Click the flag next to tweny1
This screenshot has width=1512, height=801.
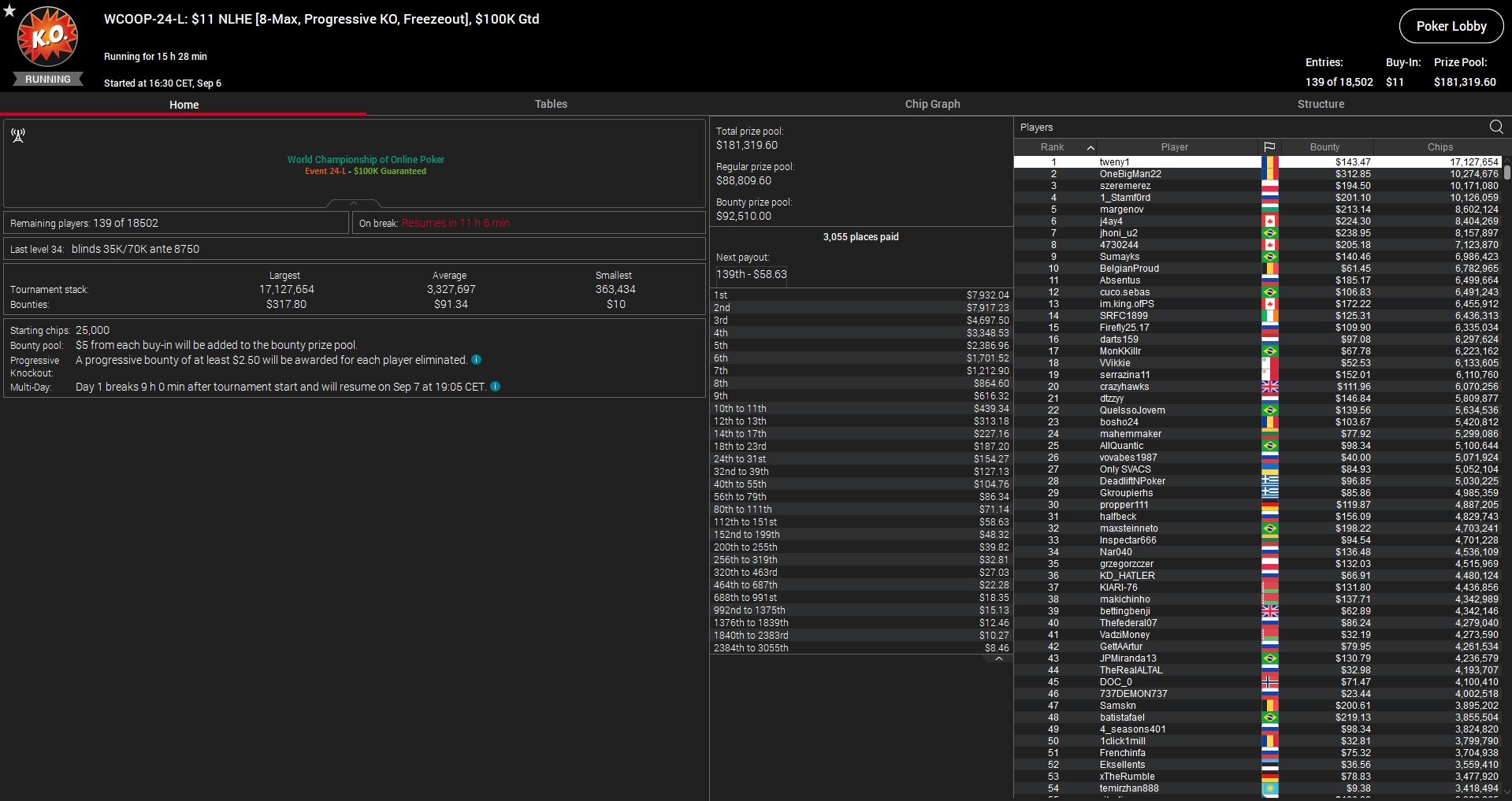pyautogui.click(x=1269, y=162)
